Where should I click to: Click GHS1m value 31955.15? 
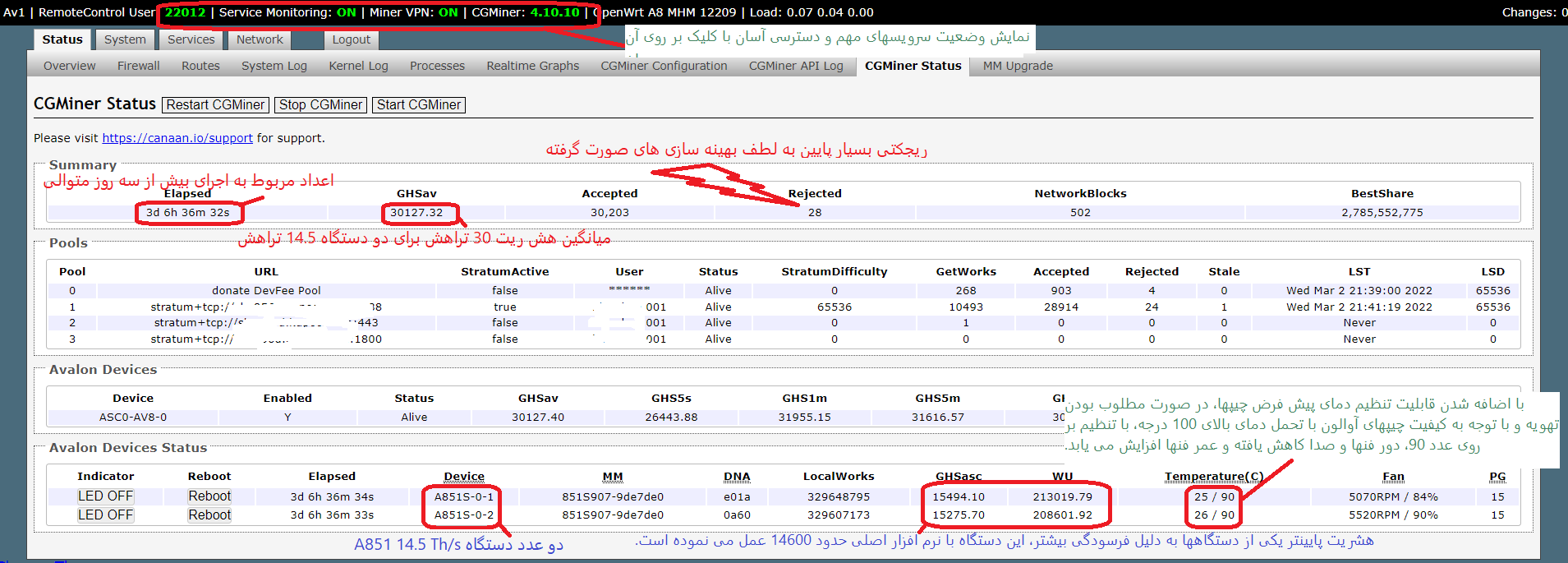click(804, 417)
